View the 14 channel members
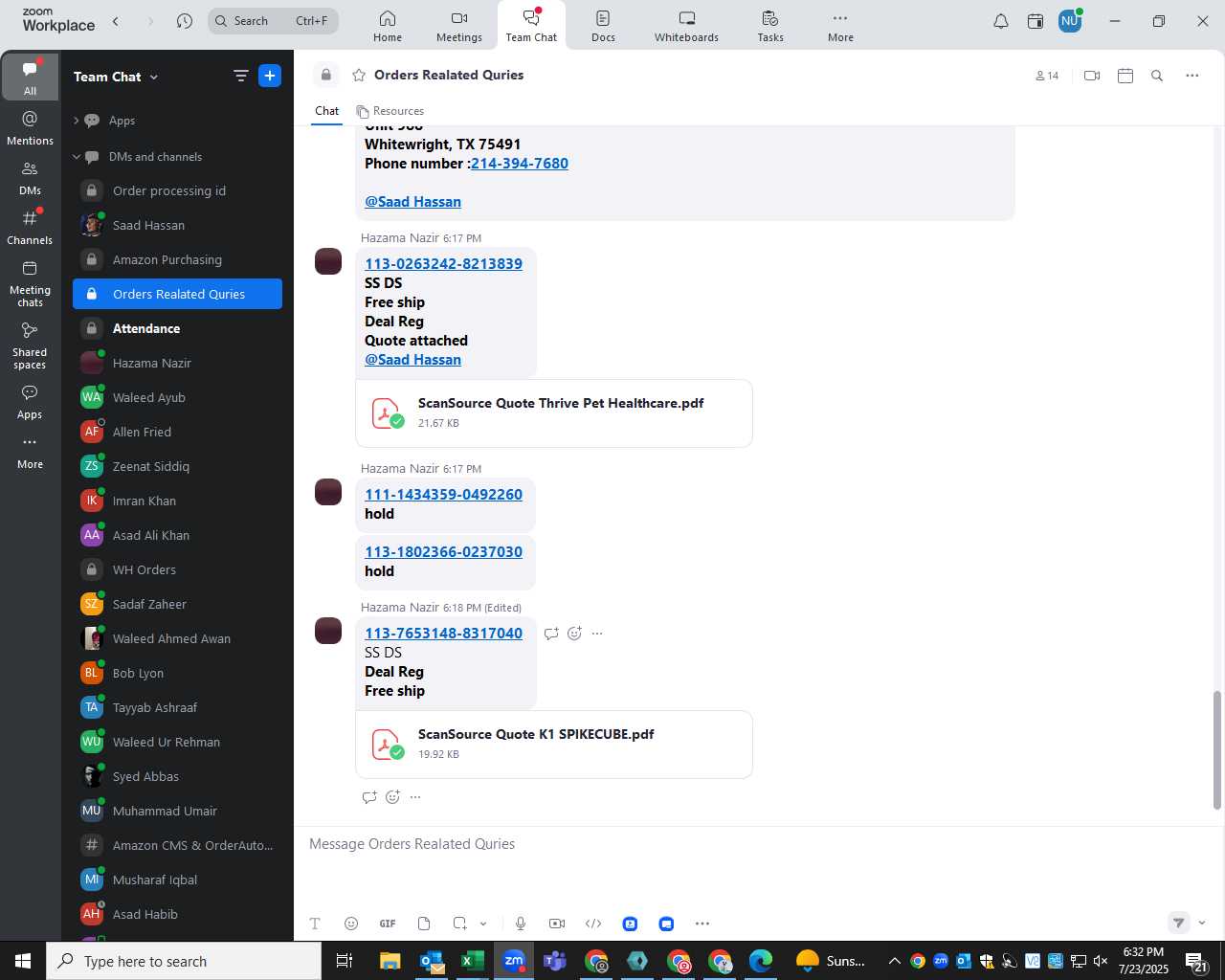 [1047, 76]
